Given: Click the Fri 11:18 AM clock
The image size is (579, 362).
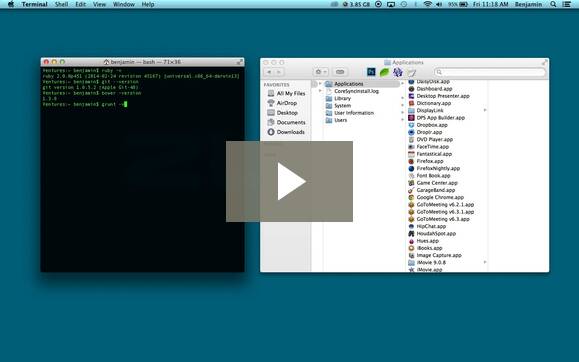Looking at the screenshot, I should pyautogui.click(x=490, y=4).
